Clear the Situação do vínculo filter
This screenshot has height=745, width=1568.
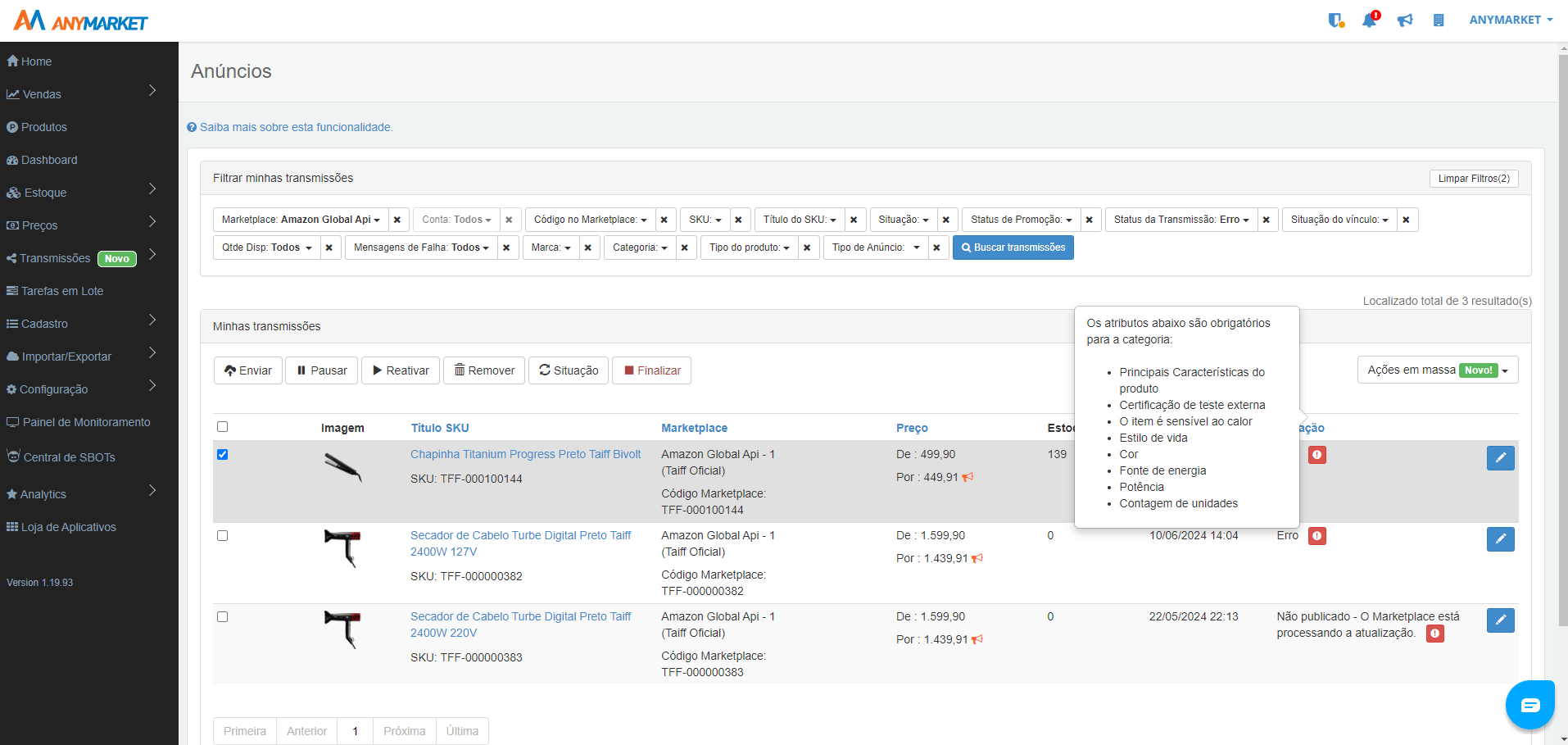pyautogui.click(x=1407, y=220)
